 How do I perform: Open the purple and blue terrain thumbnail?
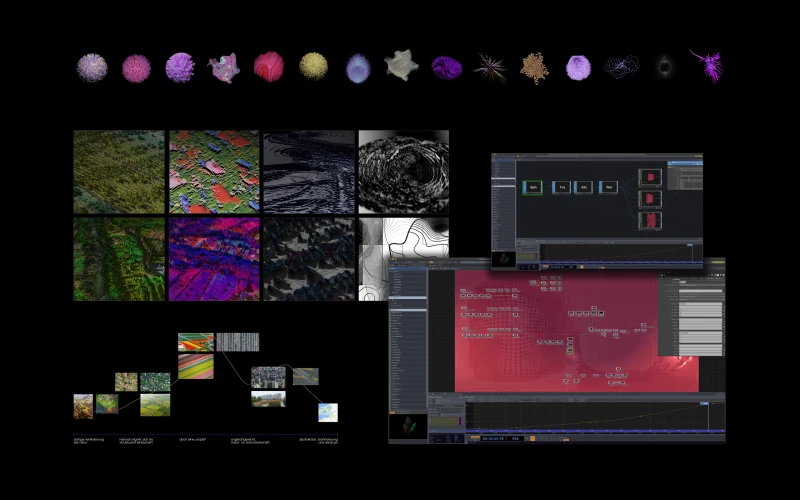[x=213, y=259]
